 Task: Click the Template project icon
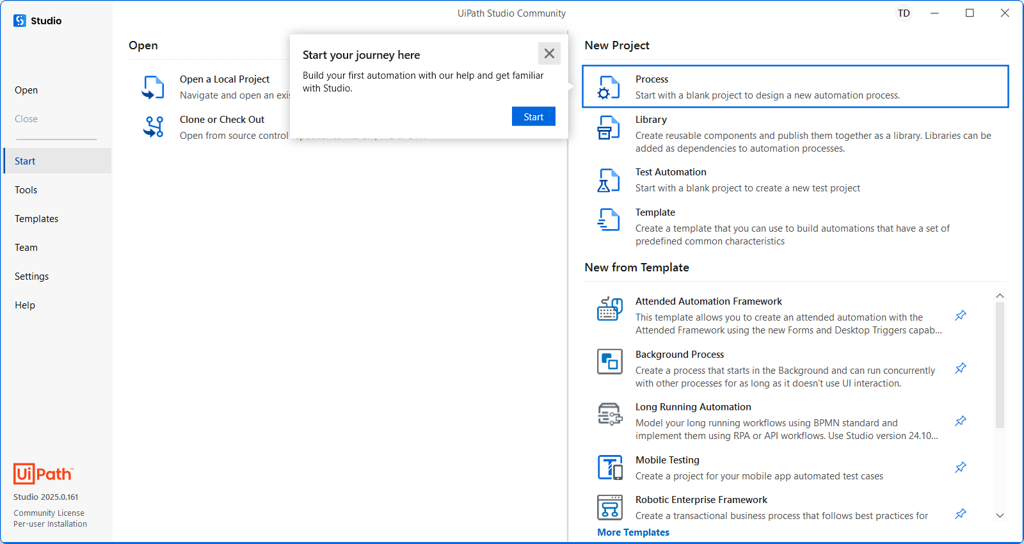click(x=609, y=220)
